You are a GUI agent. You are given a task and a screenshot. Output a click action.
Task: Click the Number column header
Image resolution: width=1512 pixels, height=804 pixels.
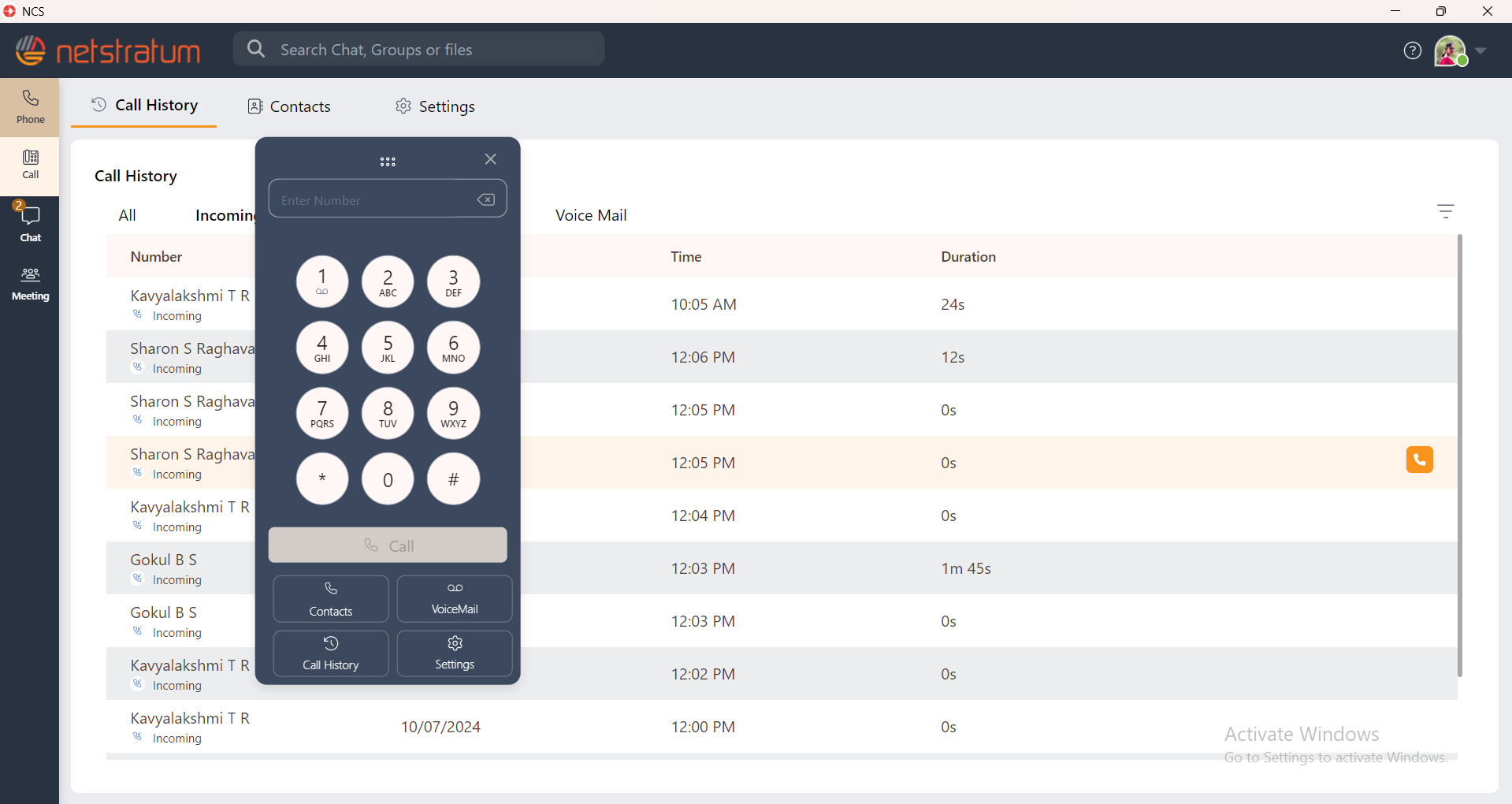[x=156, y=257]
